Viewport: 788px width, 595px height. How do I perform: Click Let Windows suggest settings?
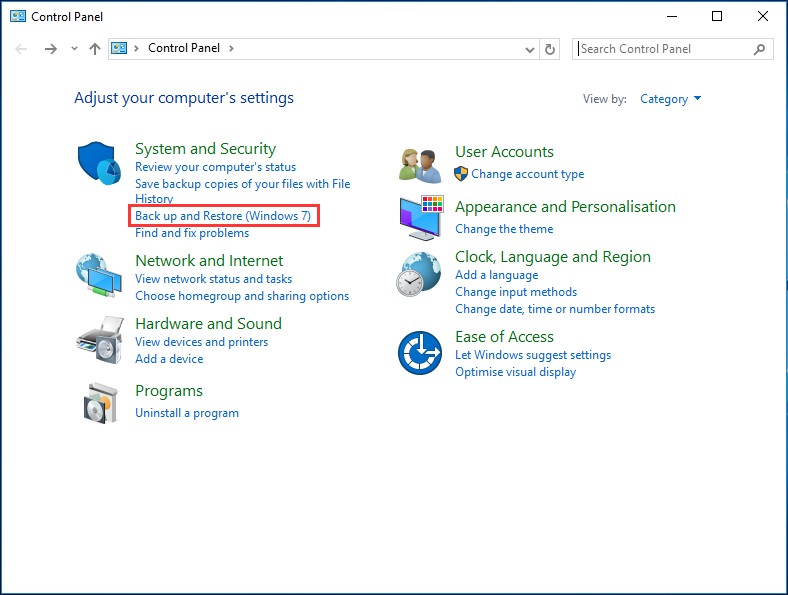pos(533,355)
